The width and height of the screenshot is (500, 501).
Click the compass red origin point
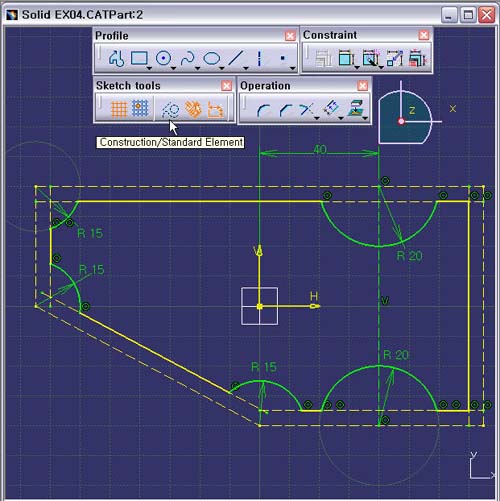[x=401, y=121]
